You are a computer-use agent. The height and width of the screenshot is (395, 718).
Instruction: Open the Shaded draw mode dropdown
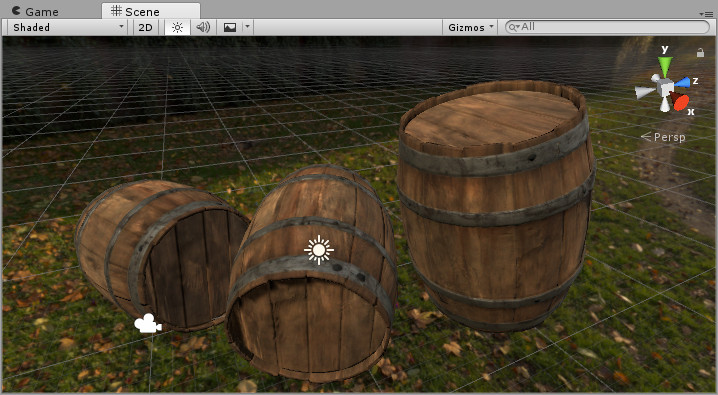pyautogui.click(x=68, y=27)
